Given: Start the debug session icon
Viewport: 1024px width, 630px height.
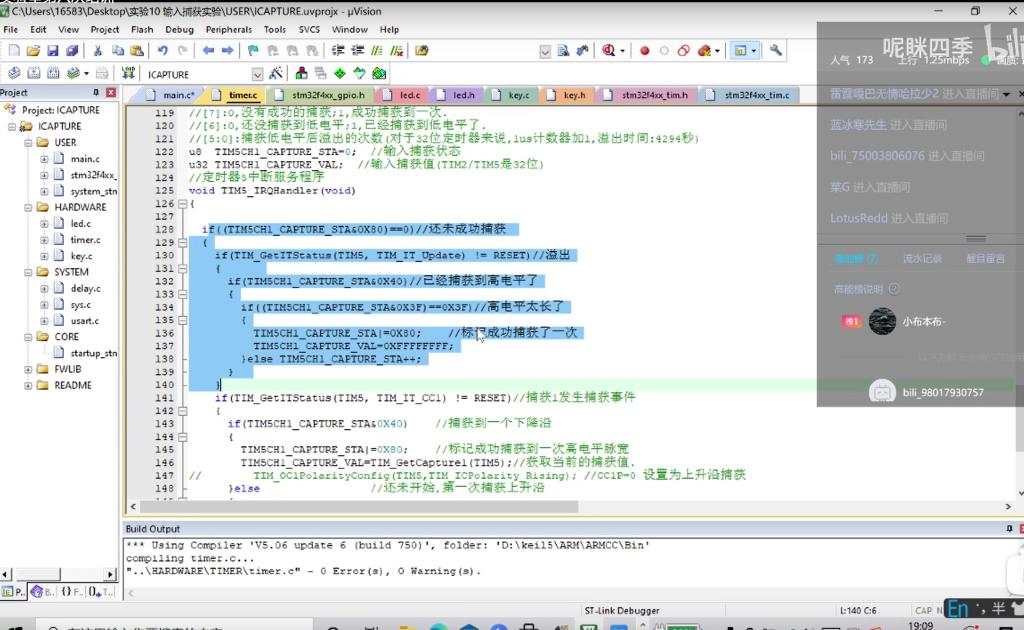Looking at the screenshot, I should pos(608,50).
